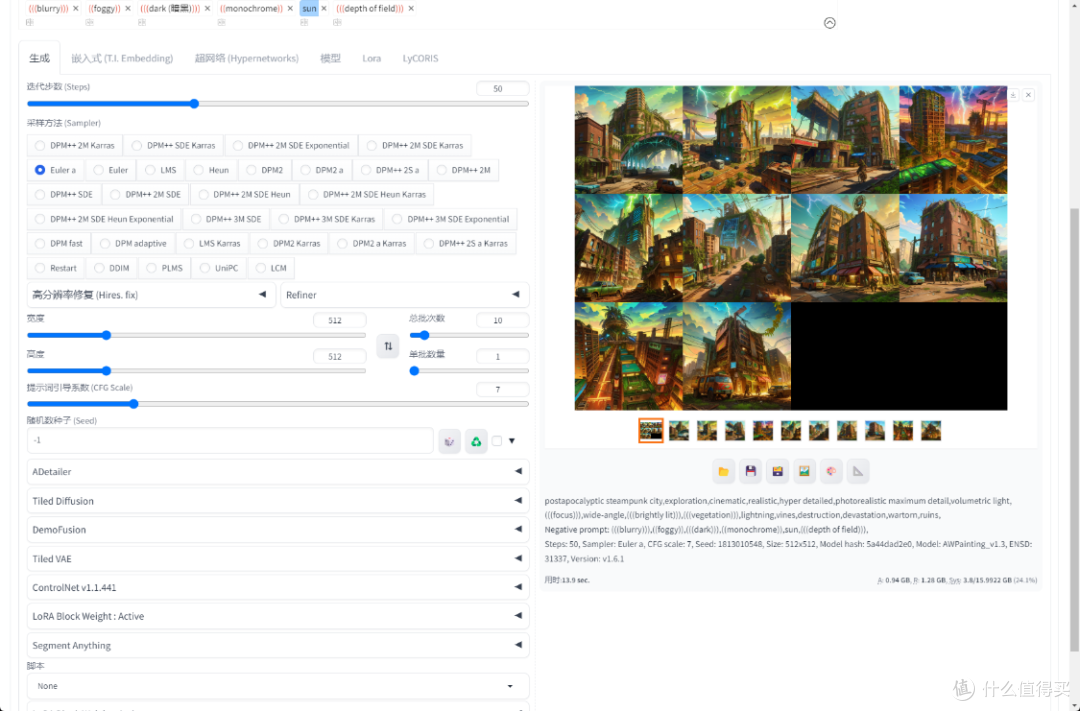1080x711 pixels.
Task: Switch to the Lora tab
Action: [x=371, y=59]
